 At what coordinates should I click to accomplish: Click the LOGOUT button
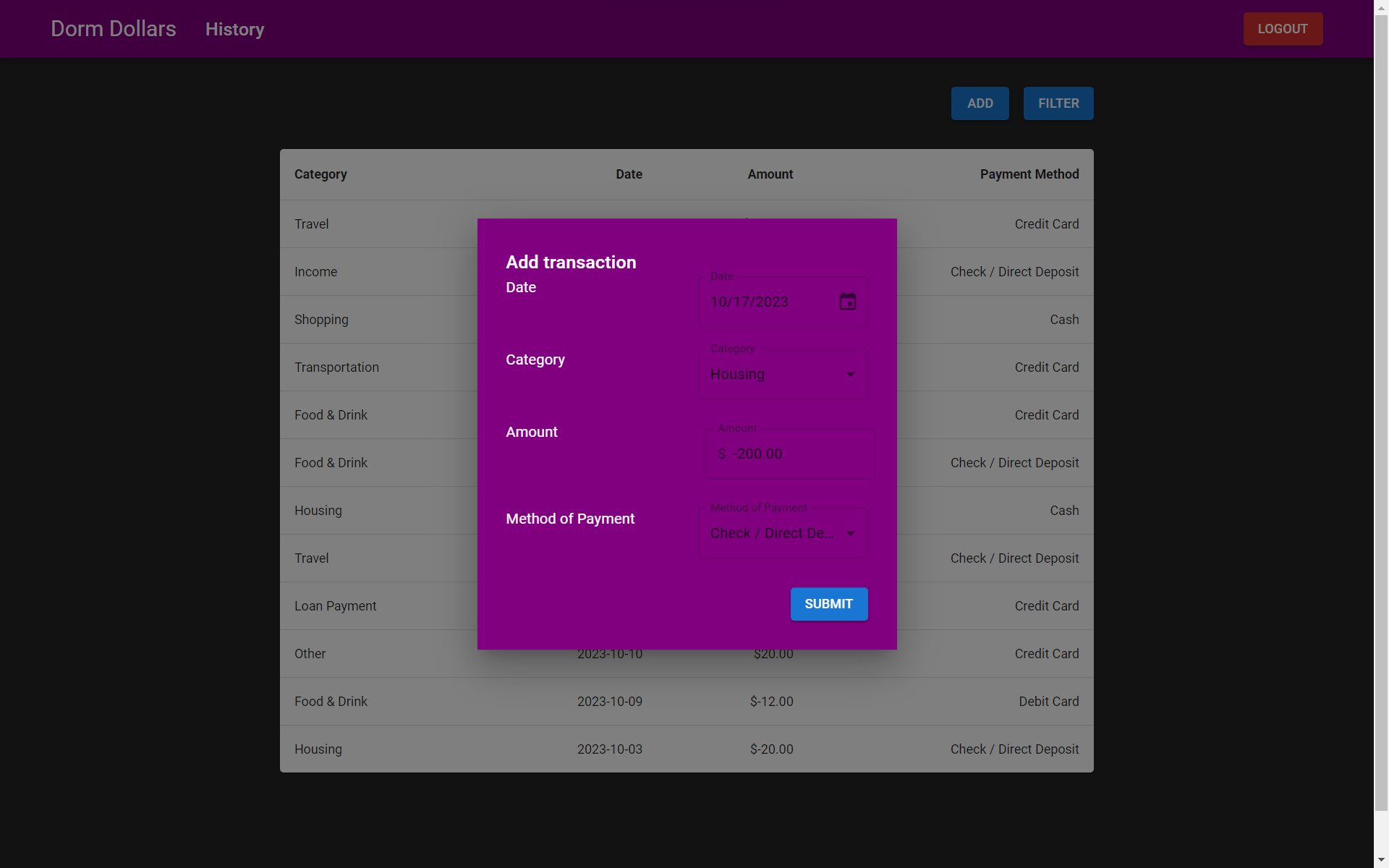[1282, 29]
